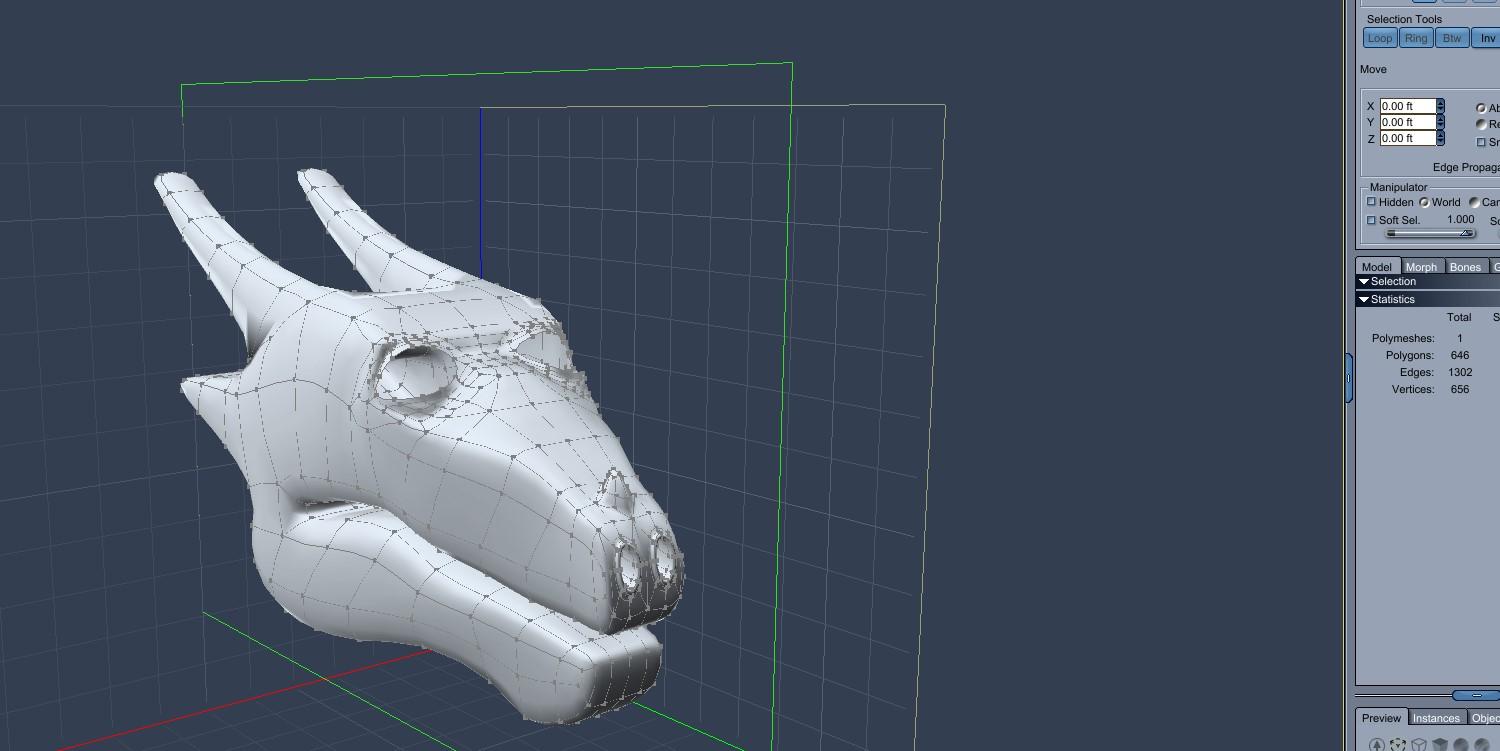
Task: Open the Preview tab
Action: (1381, 718)
